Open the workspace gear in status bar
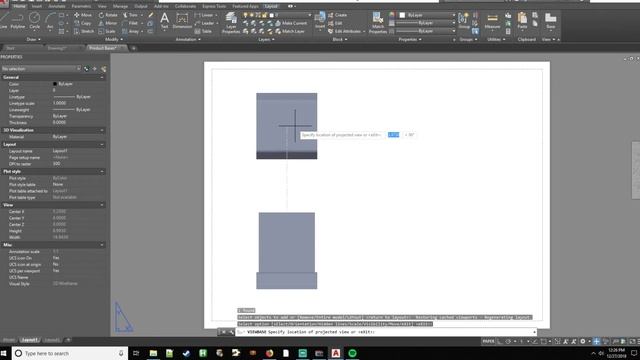 pyautogui.click(x=583, y=341)
